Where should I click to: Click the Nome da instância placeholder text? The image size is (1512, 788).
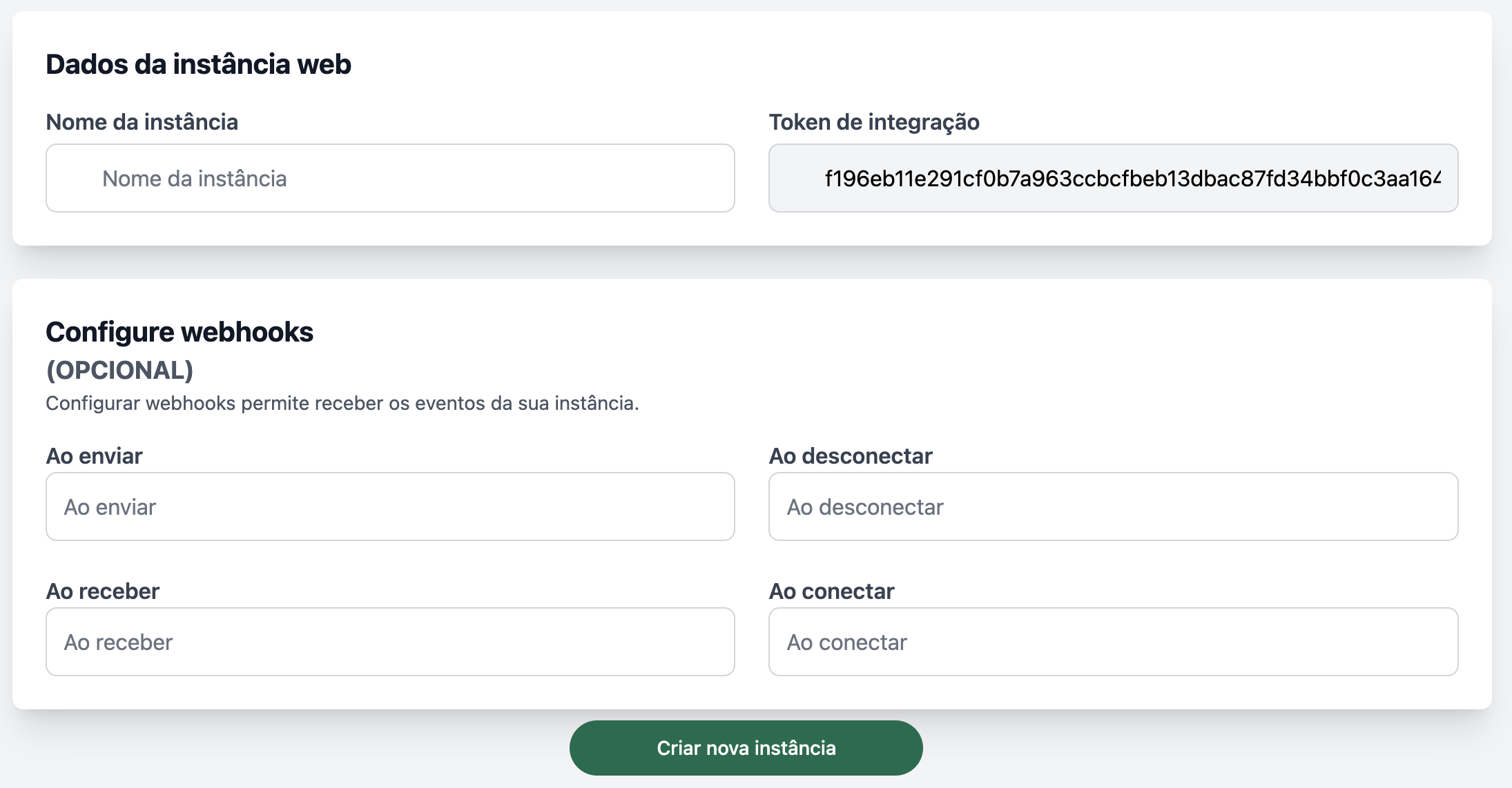point(194,178)
